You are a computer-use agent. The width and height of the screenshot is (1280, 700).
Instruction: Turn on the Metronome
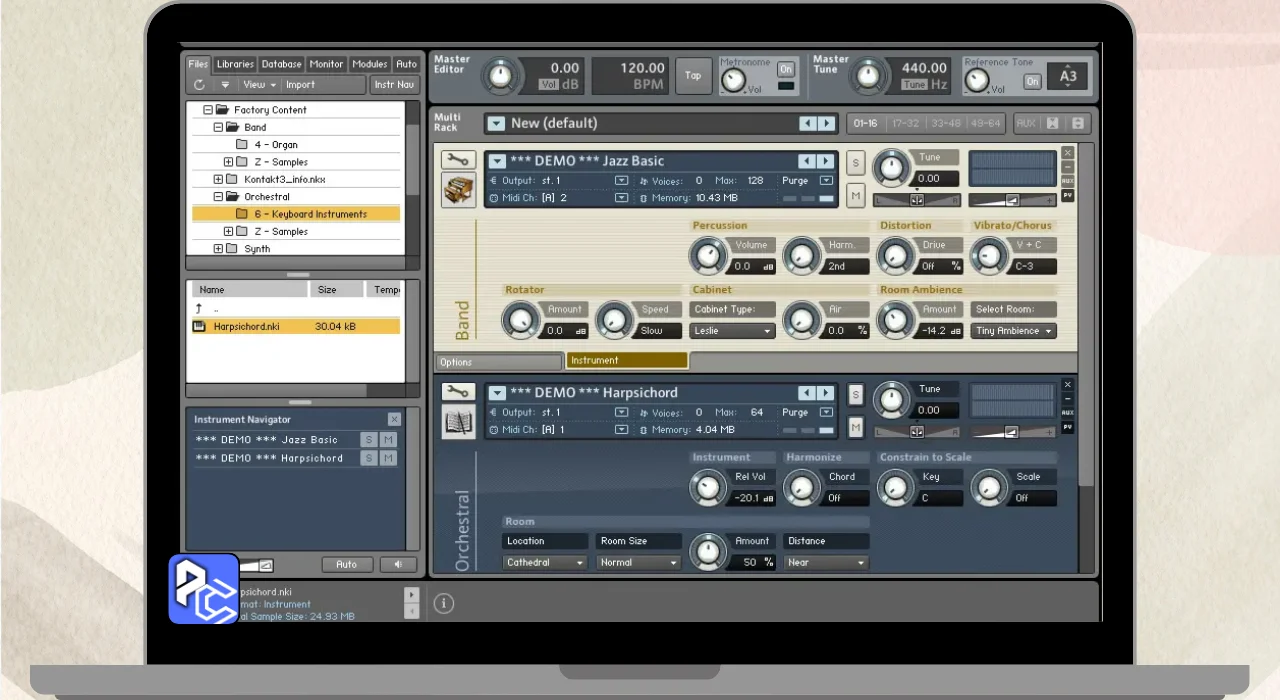[x=786, y=69]
